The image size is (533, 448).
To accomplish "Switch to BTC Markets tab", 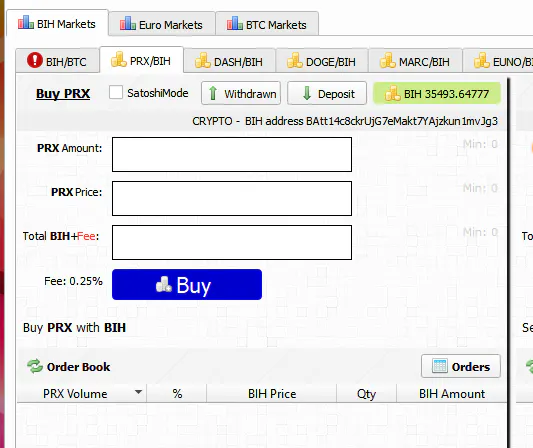I will pos(267,24).
